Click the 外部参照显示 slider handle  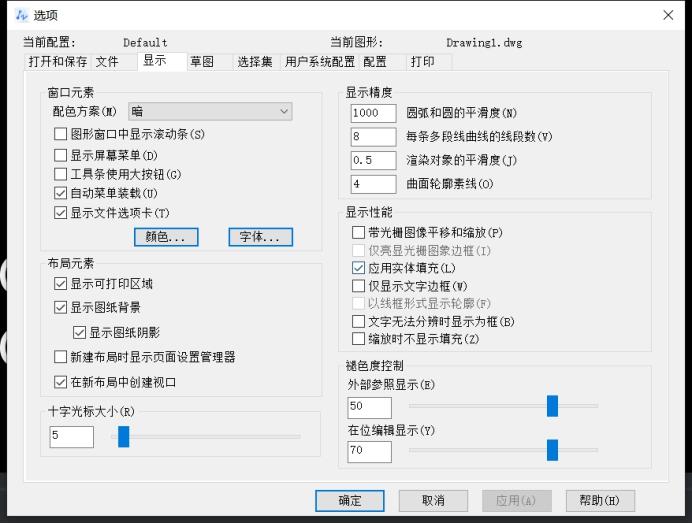552,406
